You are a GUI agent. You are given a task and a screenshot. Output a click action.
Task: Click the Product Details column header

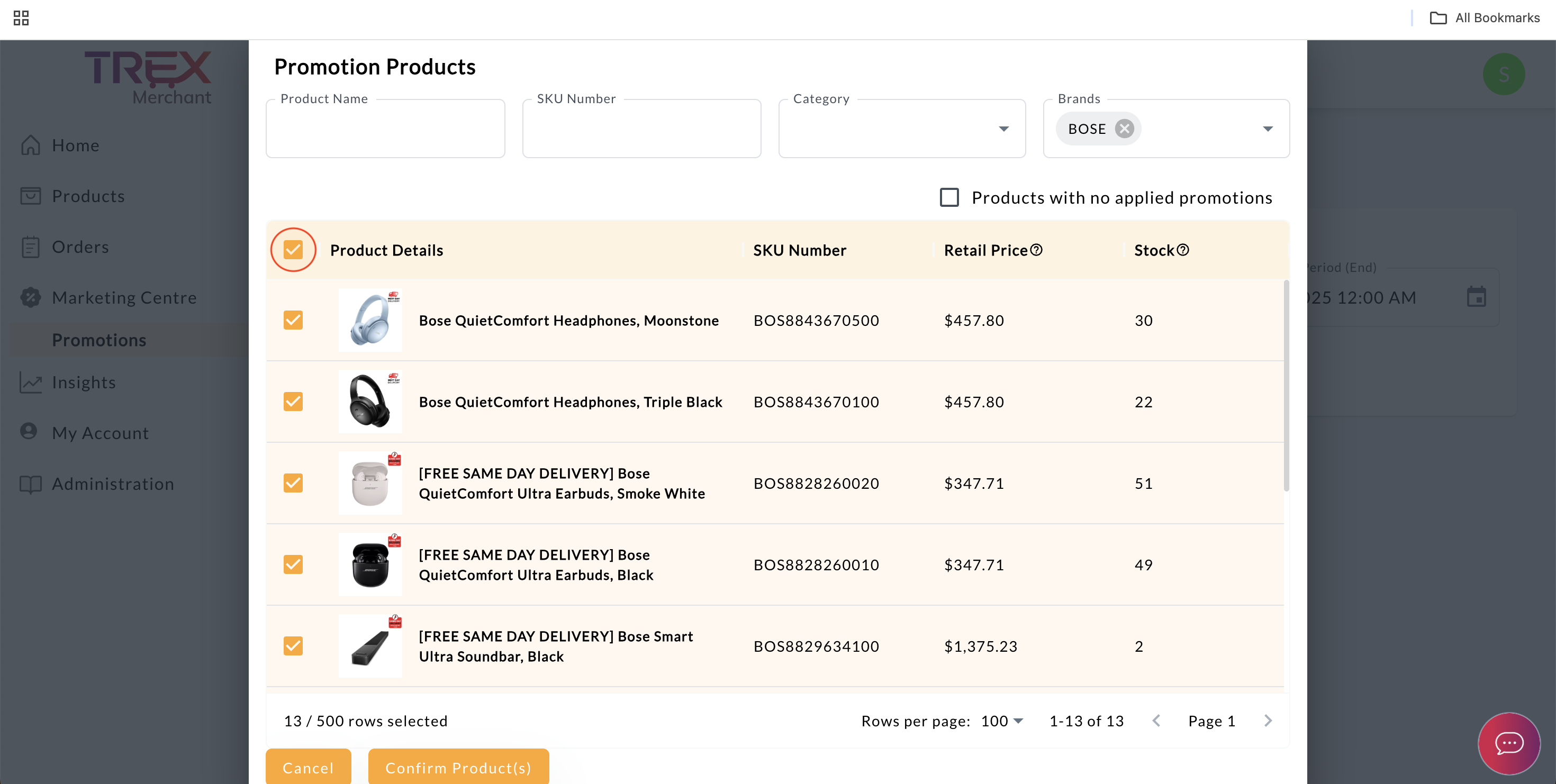point(386,250)
